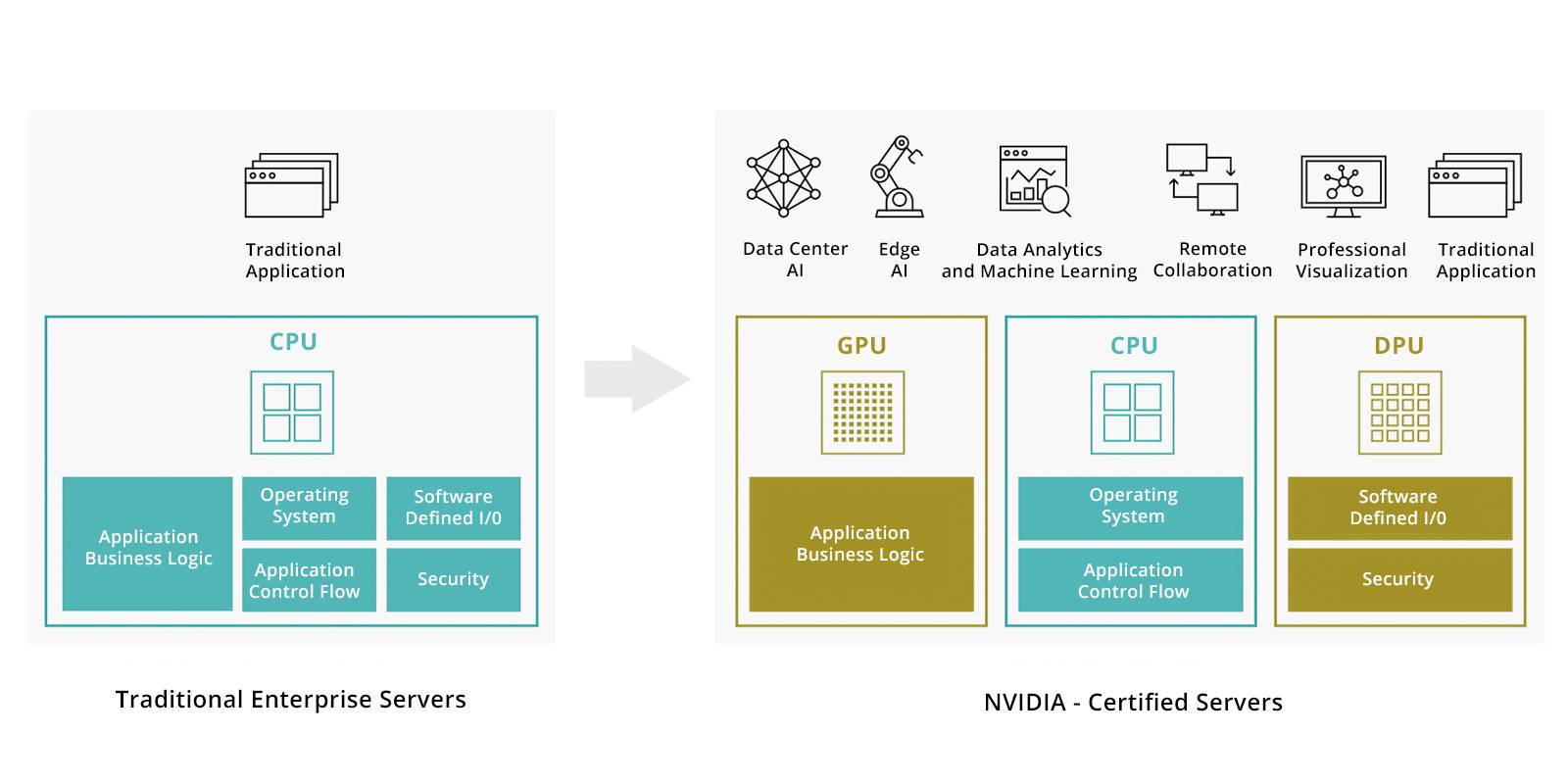The width and height of the screenshot is (1568, 784).
Task: Click the 'NVIDIA - Certified Servers' caption
Action: coord(1133,703)
